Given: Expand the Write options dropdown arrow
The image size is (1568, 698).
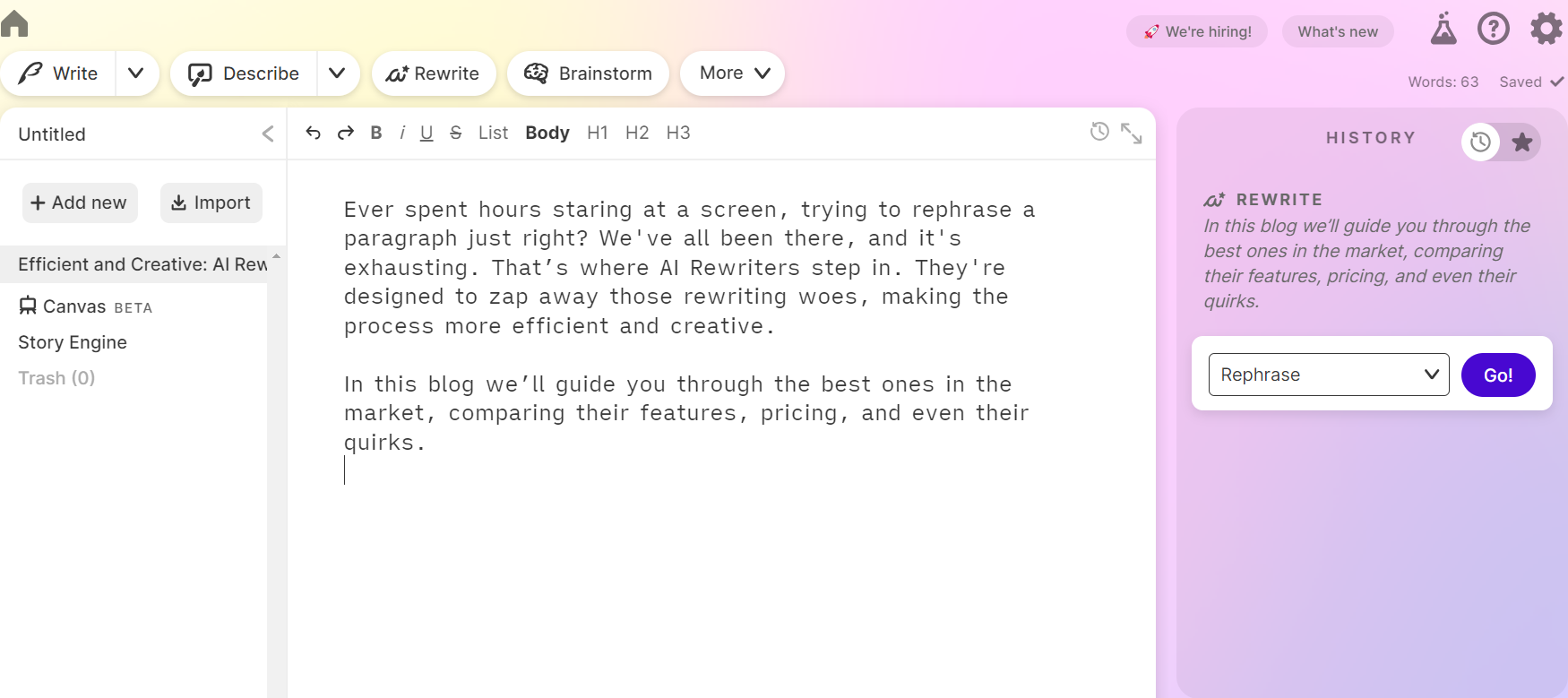Looking at the screenshot, I should tap(136, 73).
